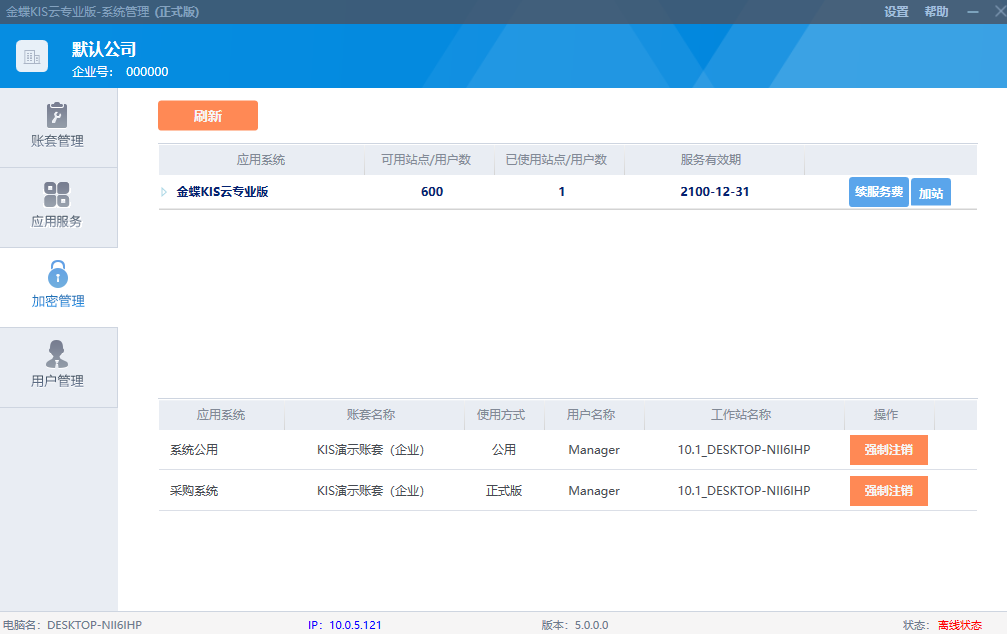
Task: Click the 版本 5.0.0.0 status entry
Action: pos(575,625)
